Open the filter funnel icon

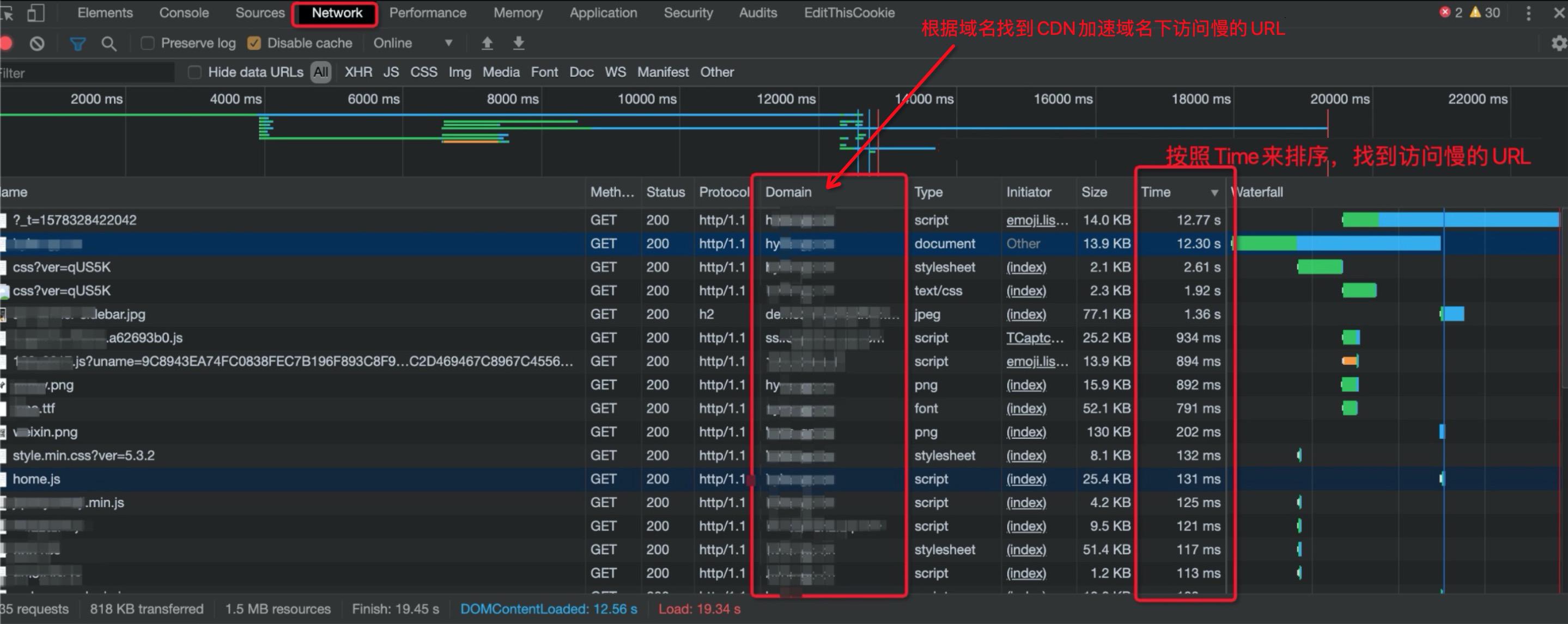coord(77,43)
